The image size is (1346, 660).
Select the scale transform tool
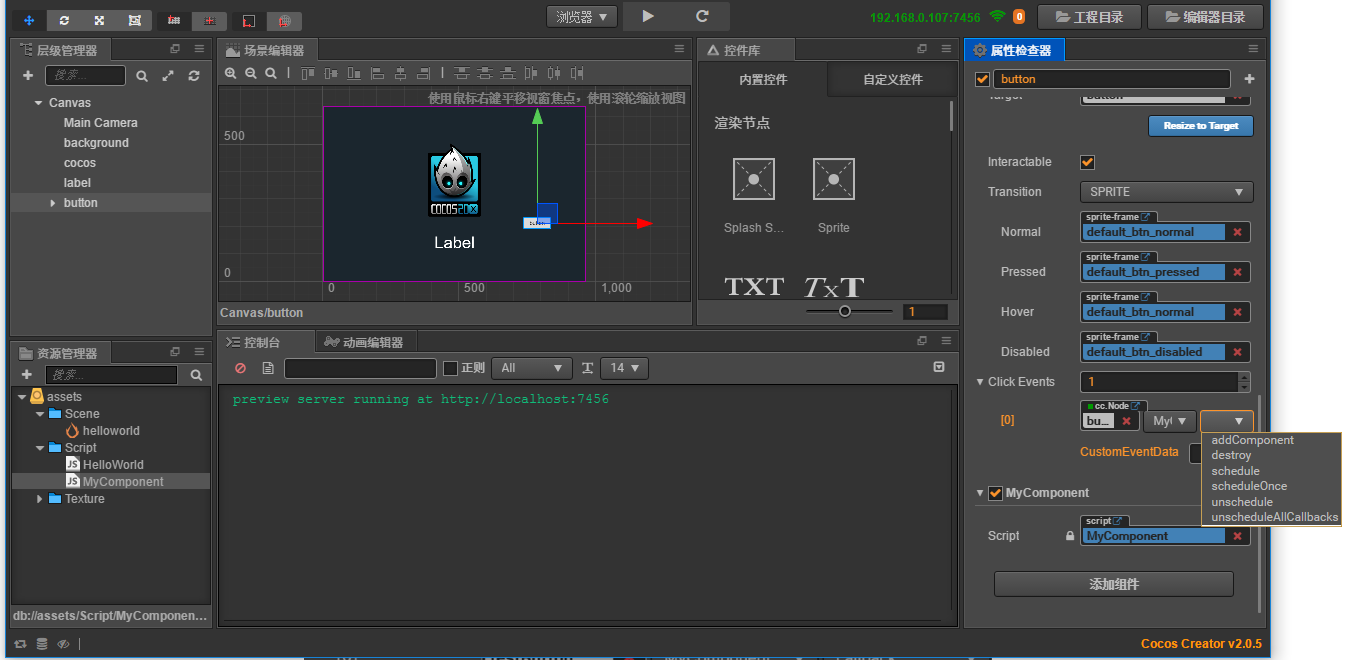click(x=99, y=19)
